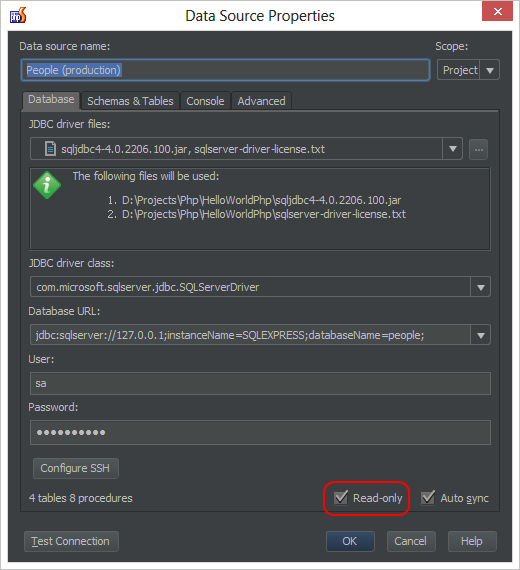The height and width of the screenshot is (570, 520).
Task: Open the Database URL dropdown arrow
Action: (481, 335)
